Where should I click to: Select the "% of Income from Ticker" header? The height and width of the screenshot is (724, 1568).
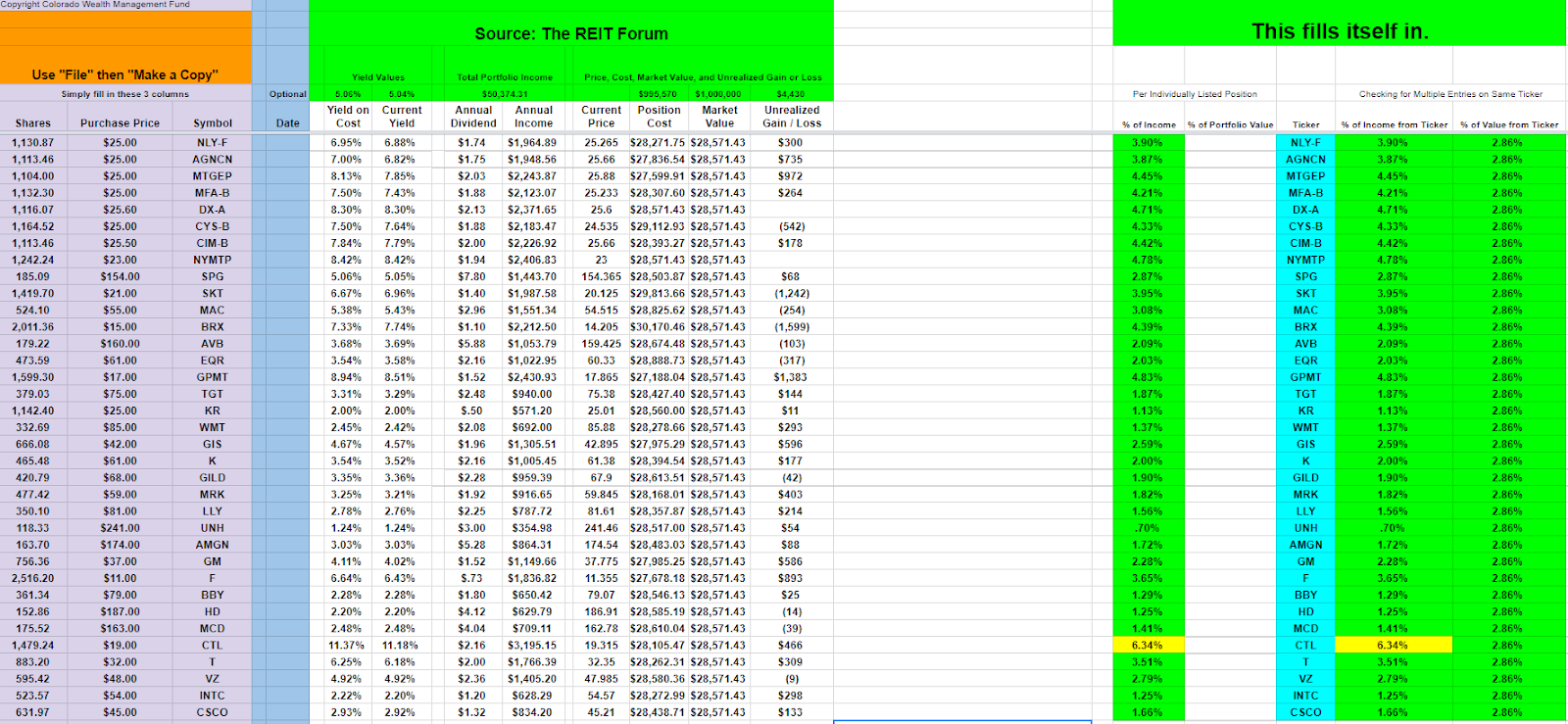(1394, 124)
